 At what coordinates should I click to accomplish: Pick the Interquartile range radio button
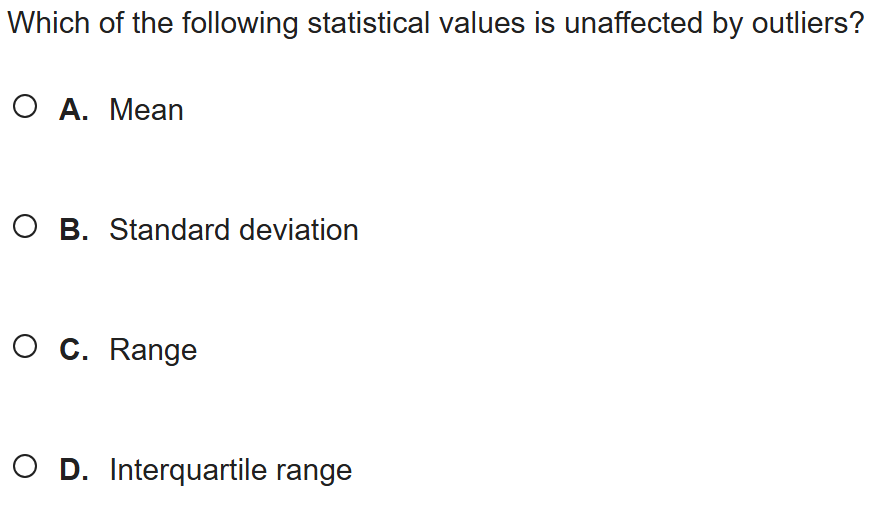pyautogui.click(x=27, y=468)
